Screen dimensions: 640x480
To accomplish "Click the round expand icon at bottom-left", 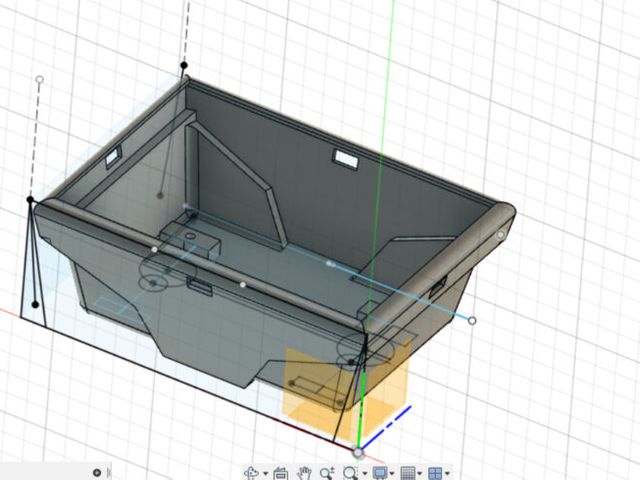I will pos(97,472).
